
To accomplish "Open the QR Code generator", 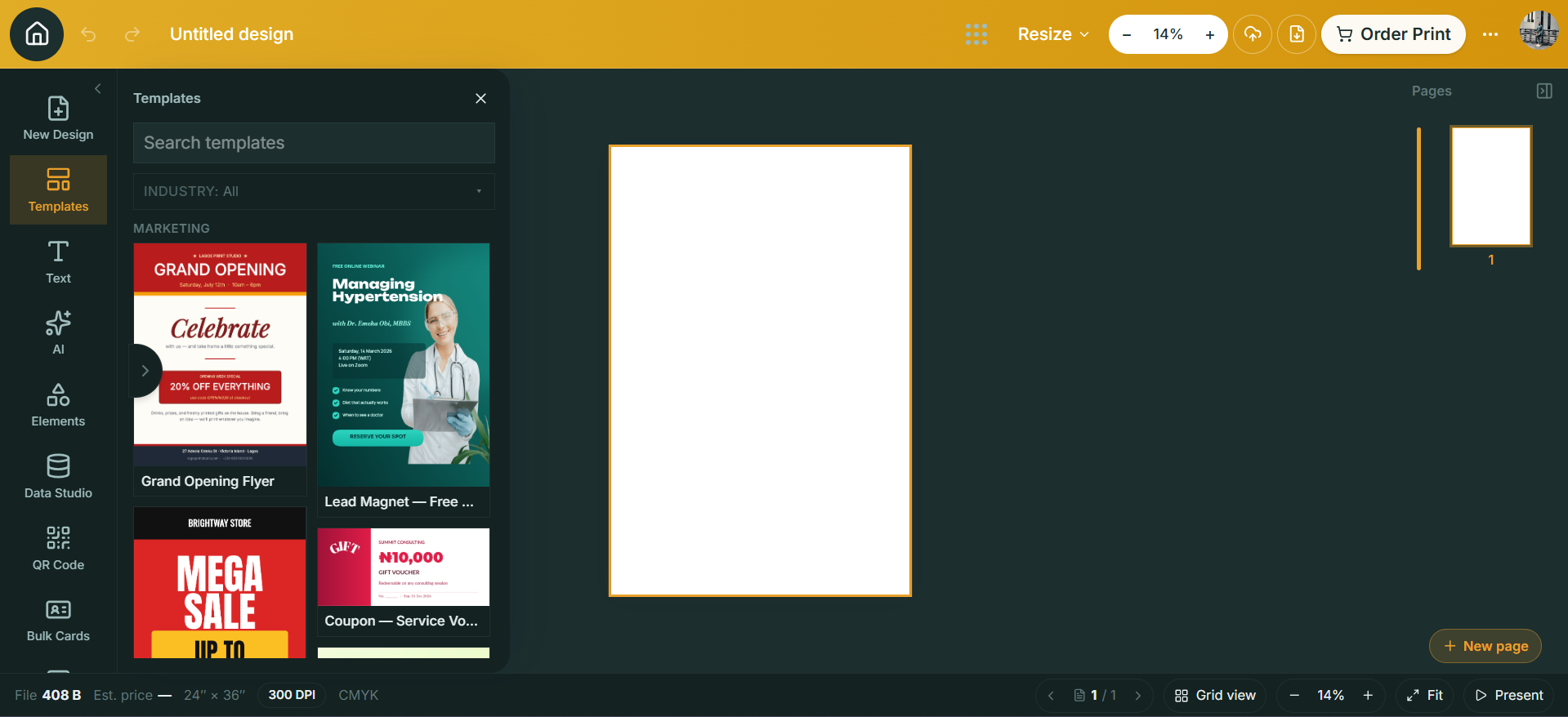I will click(58, 549).
